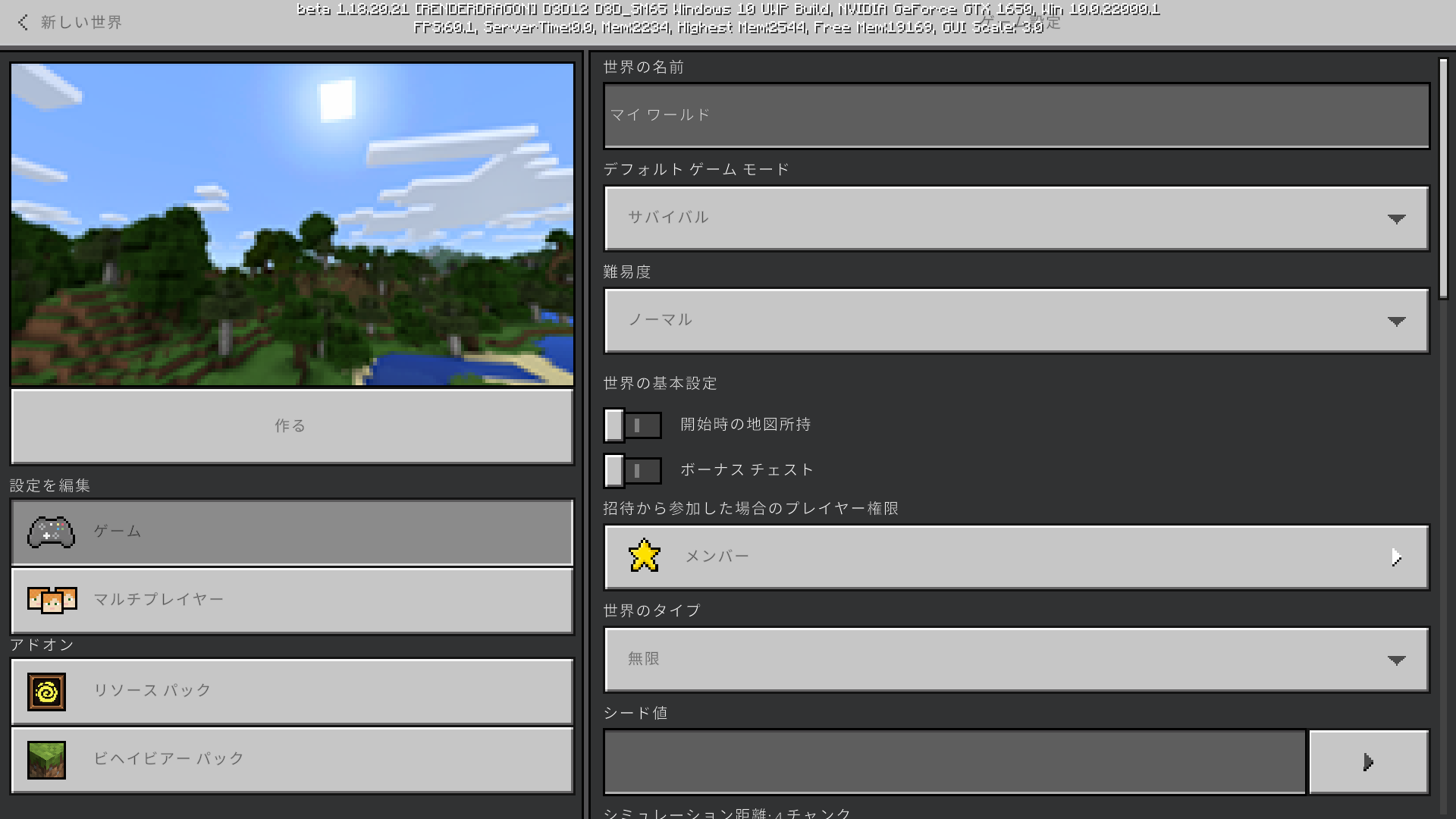Screen dimensions: 1456x819
Task: Open the ノーマル difficulty dropdown
Action: (1016, 321)
